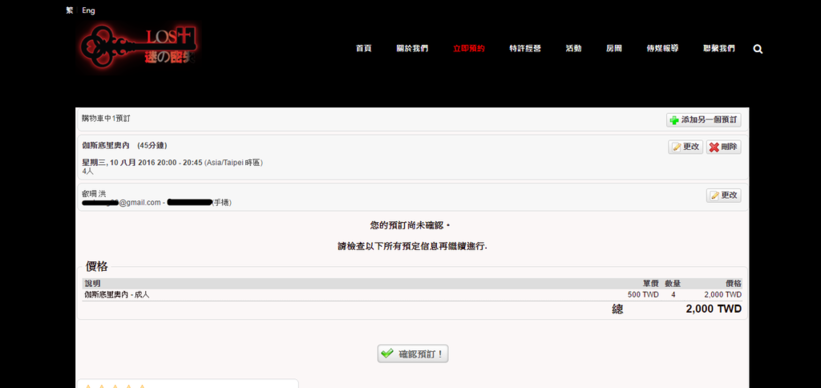The width and height of the screenshot is (821, 388).
Task: Click the search magnifier icon
Action: coord(758,49)
